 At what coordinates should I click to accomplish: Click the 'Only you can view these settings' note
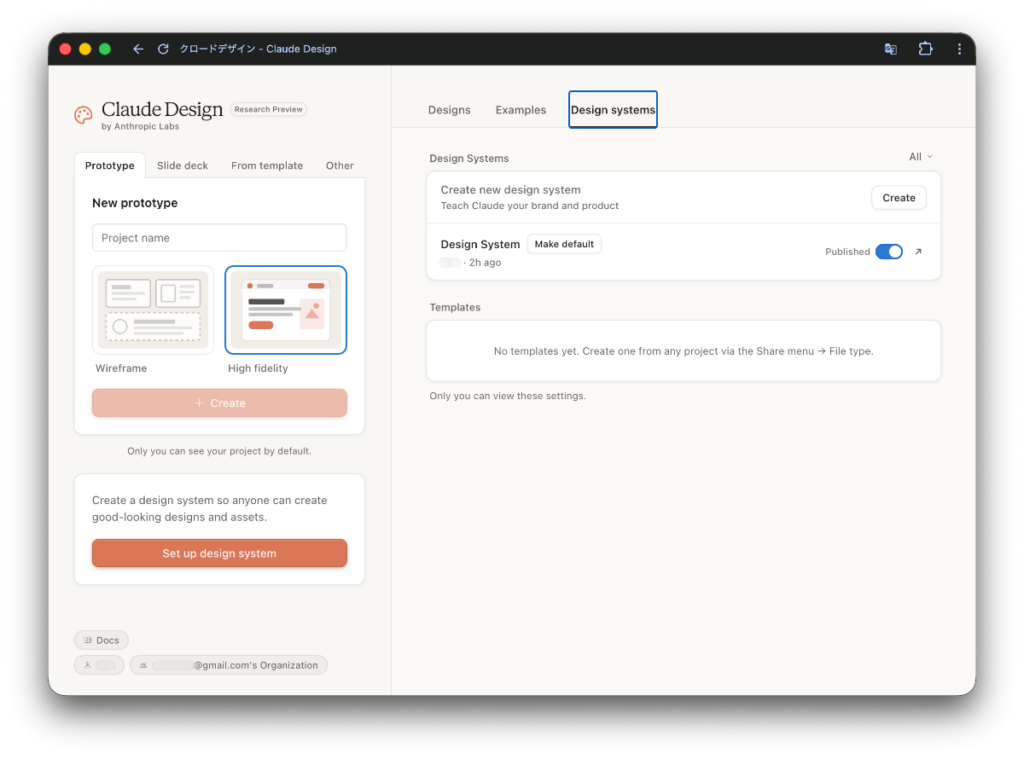(x=507, y=396)
